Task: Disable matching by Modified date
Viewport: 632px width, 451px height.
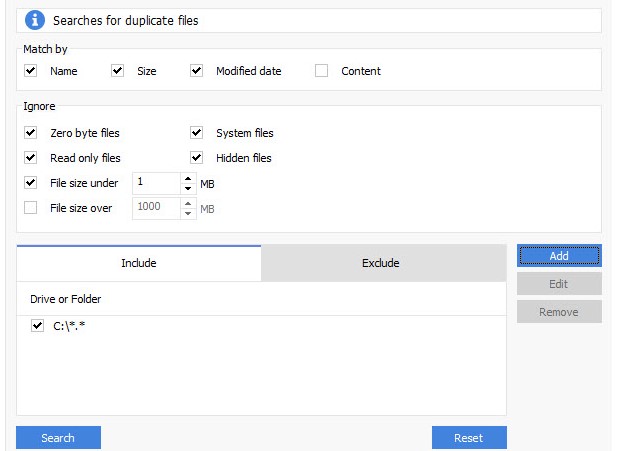Action: point(196,71)
